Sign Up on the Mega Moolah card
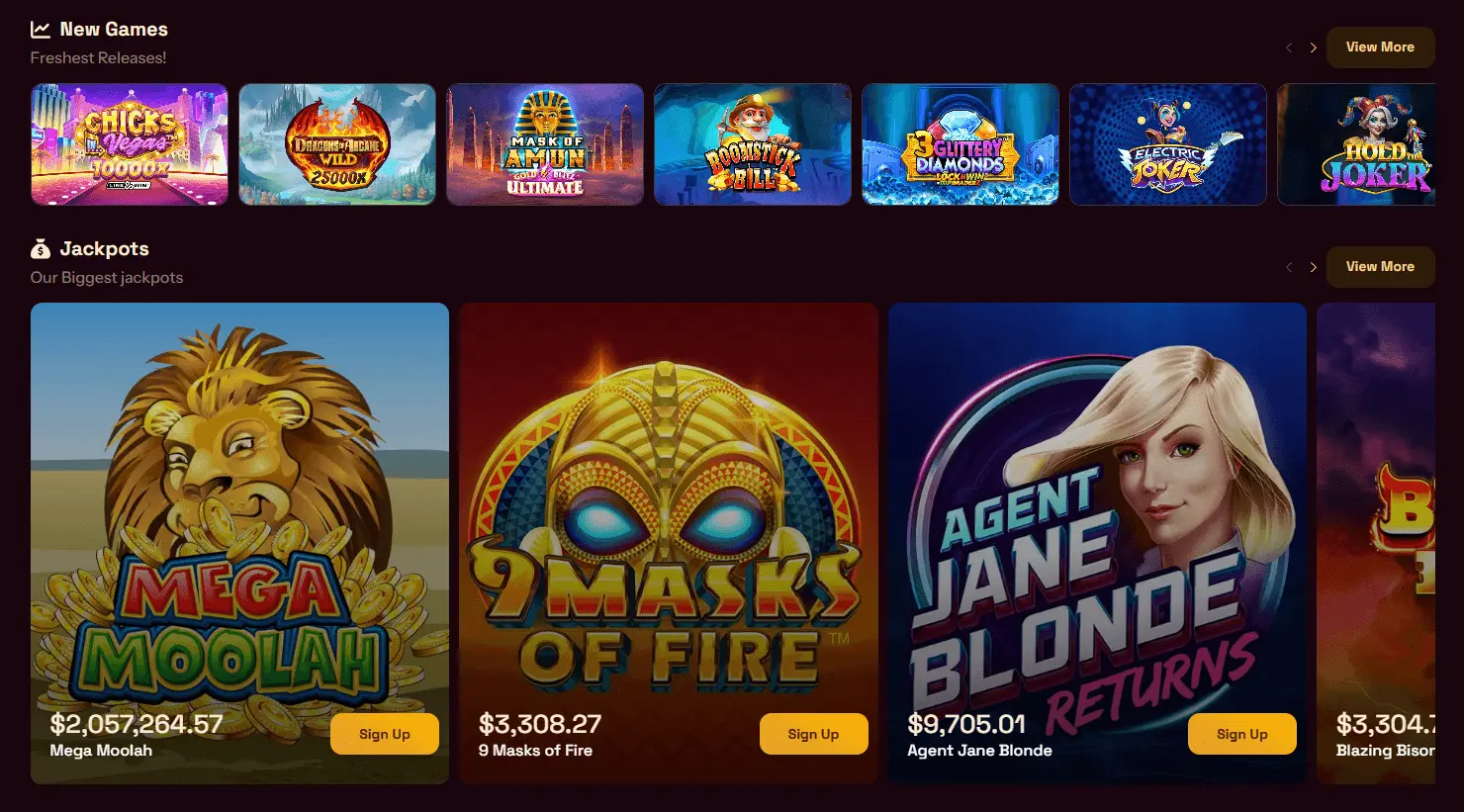The width and height of the screenshot is (1464, 812). click(x=385, y=734)
